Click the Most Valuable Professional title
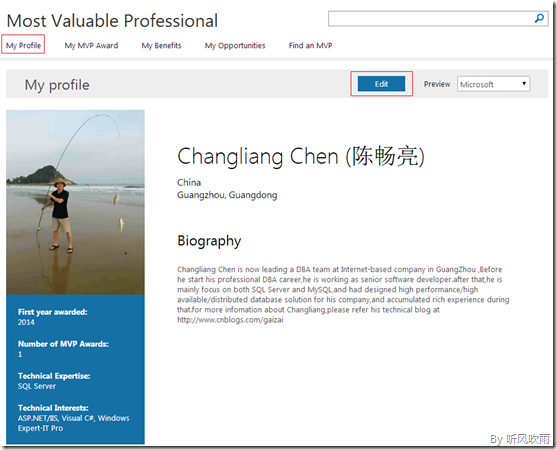557x450 pixels. tap(112, 21)
